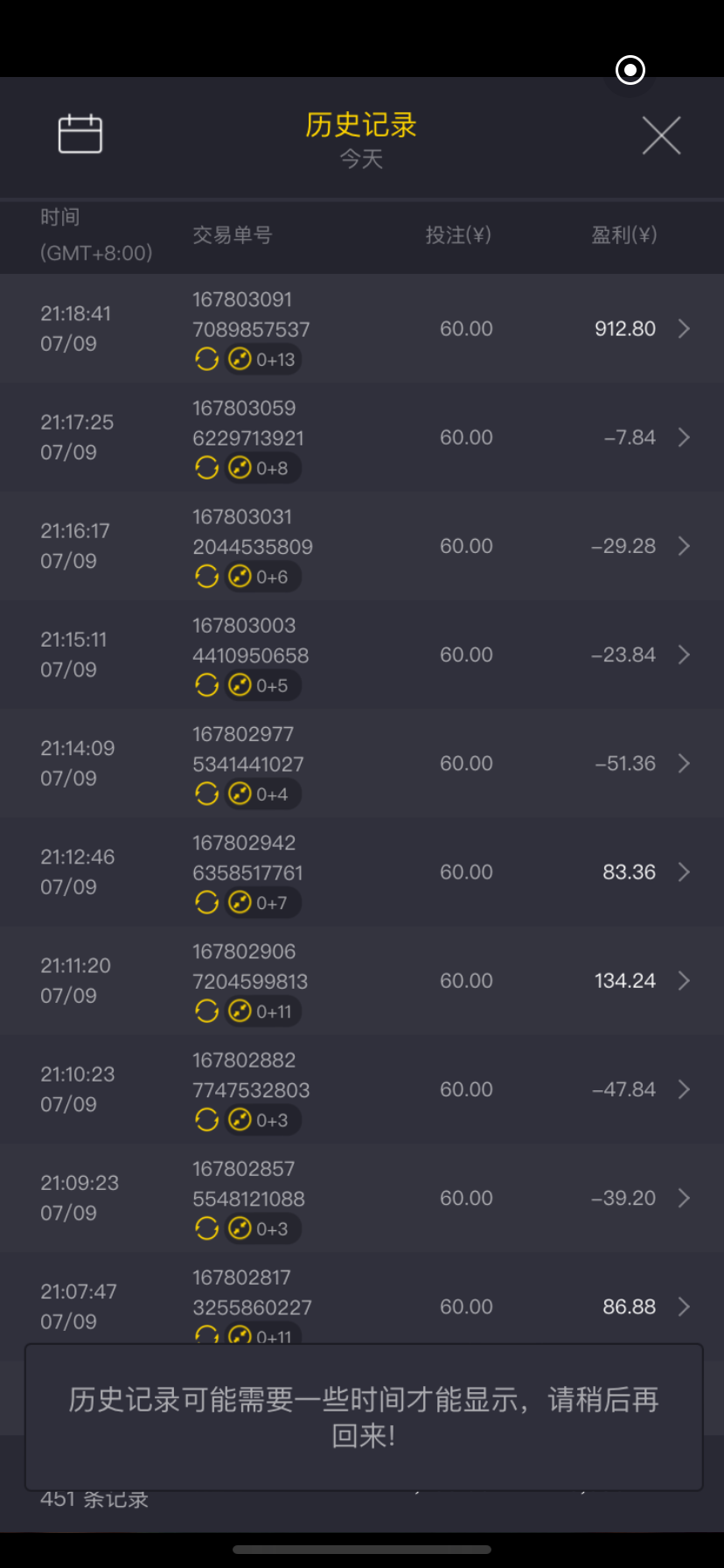Expand details of the -7.84 profit record
The height and width of the screenshot is (1568, 724).
tap(684, 437)
